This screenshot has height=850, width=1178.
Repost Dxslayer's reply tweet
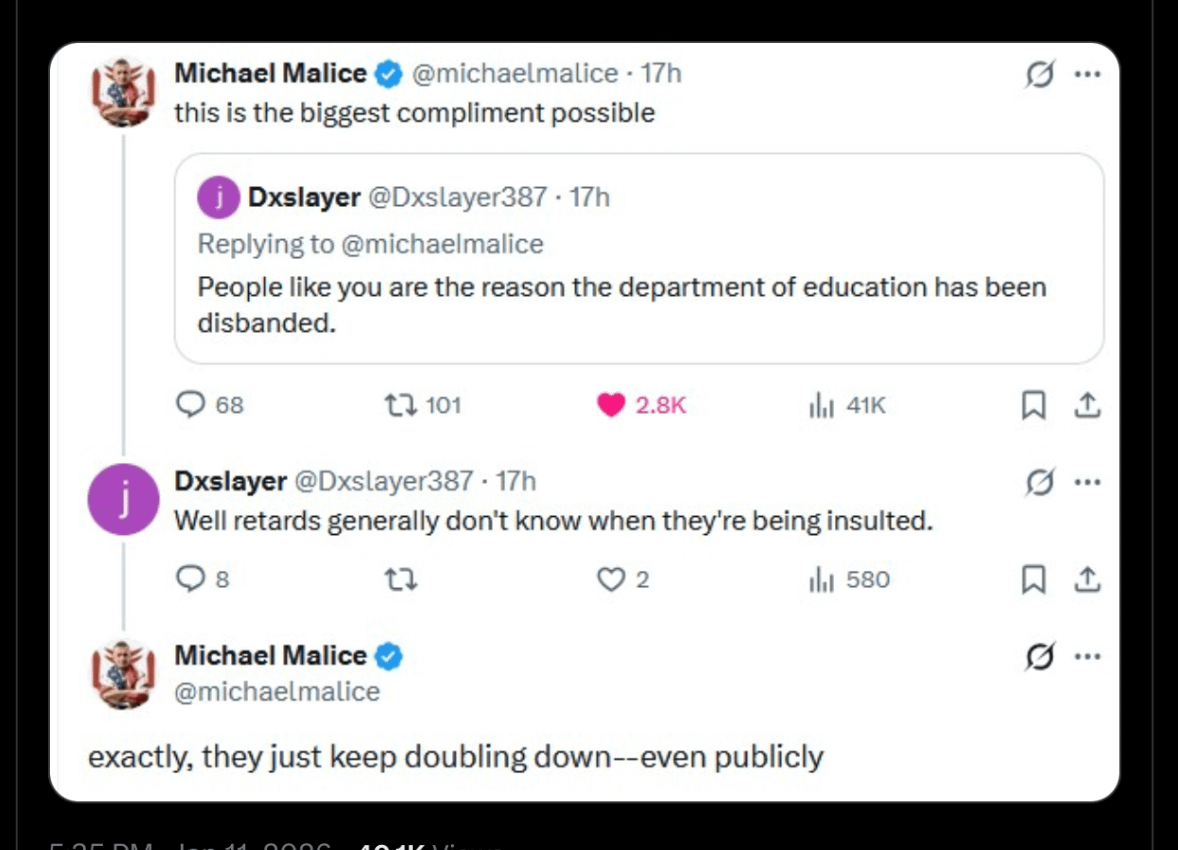(400, 580)
